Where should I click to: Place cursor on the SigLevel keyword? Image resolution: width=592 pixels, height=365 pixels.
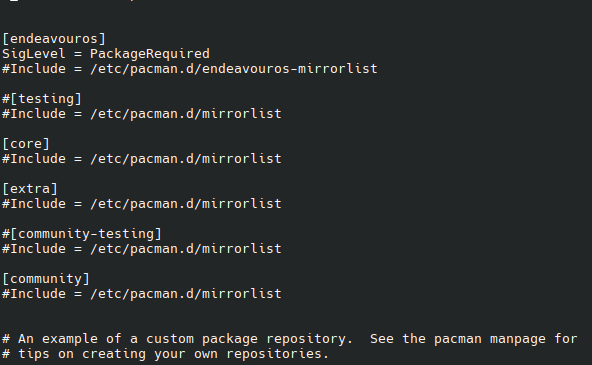(x=34, y=54)
